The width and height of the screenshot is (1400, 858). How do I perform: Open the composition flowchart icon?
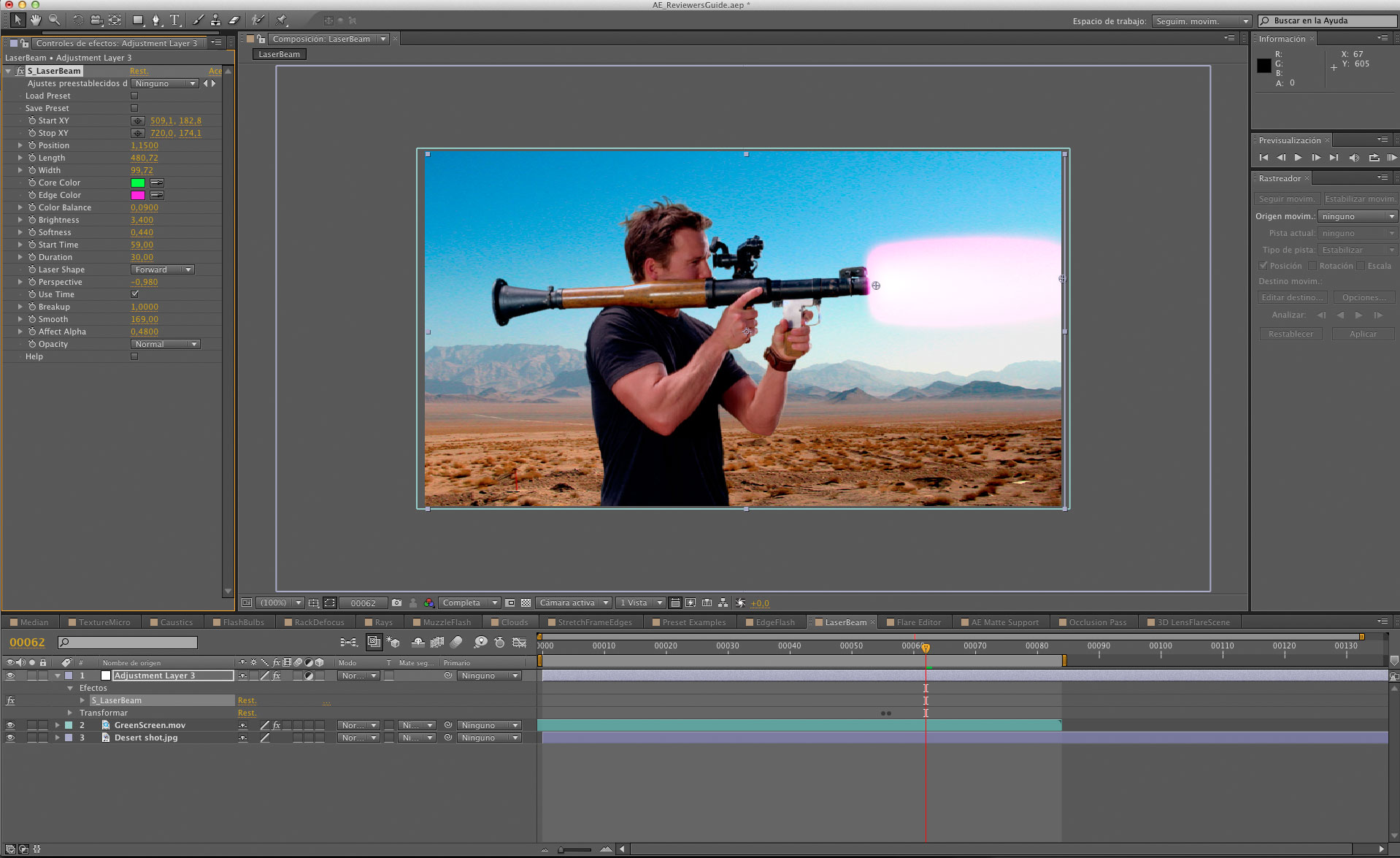(x=723, y=602)
